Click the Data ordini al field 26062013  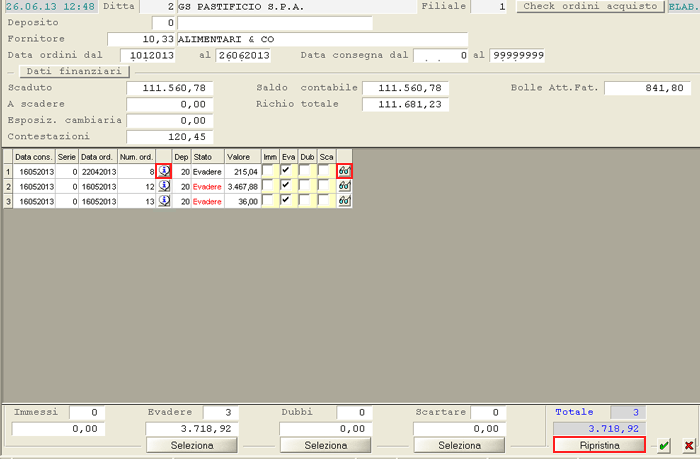click(243, 55)
